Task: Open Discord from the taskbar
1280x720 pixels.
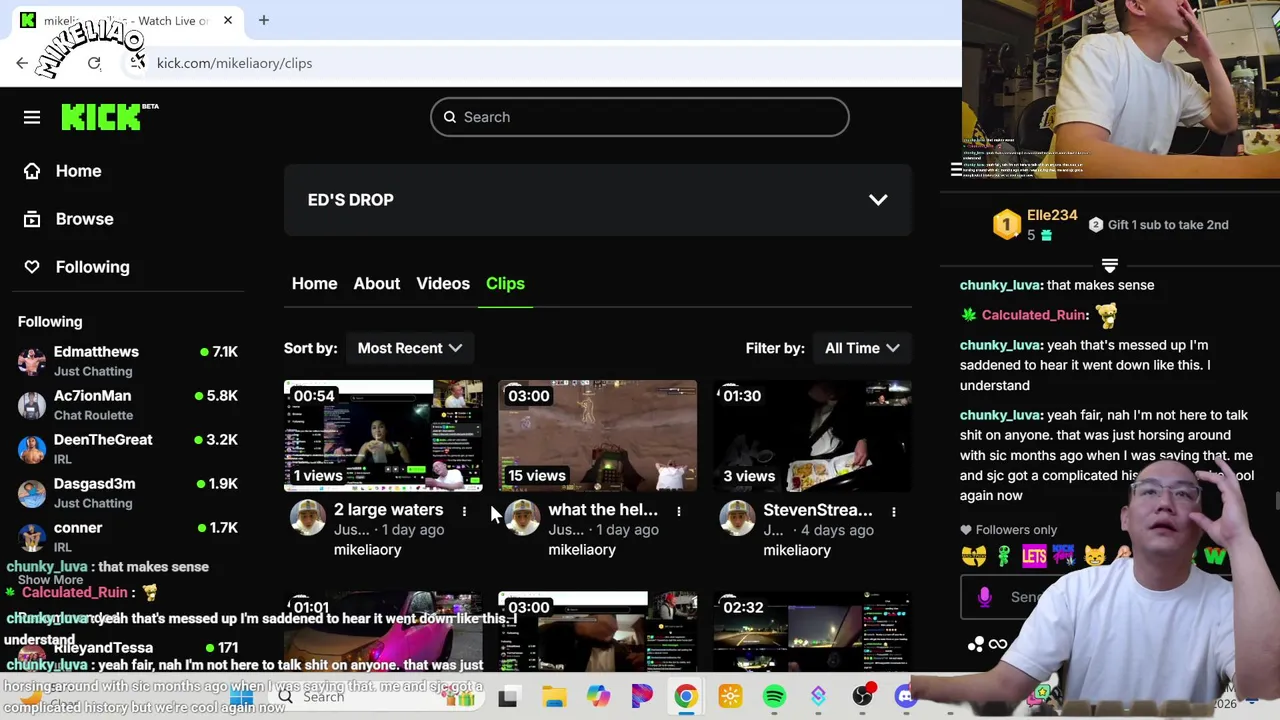Action: [904, 697]
